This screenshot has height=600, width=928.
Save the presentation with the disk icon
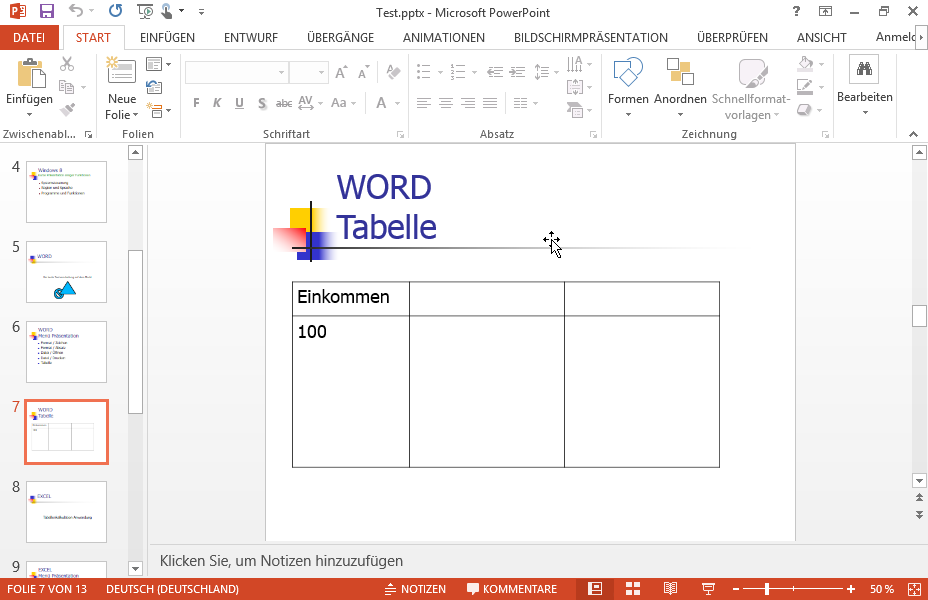(46, 11)
